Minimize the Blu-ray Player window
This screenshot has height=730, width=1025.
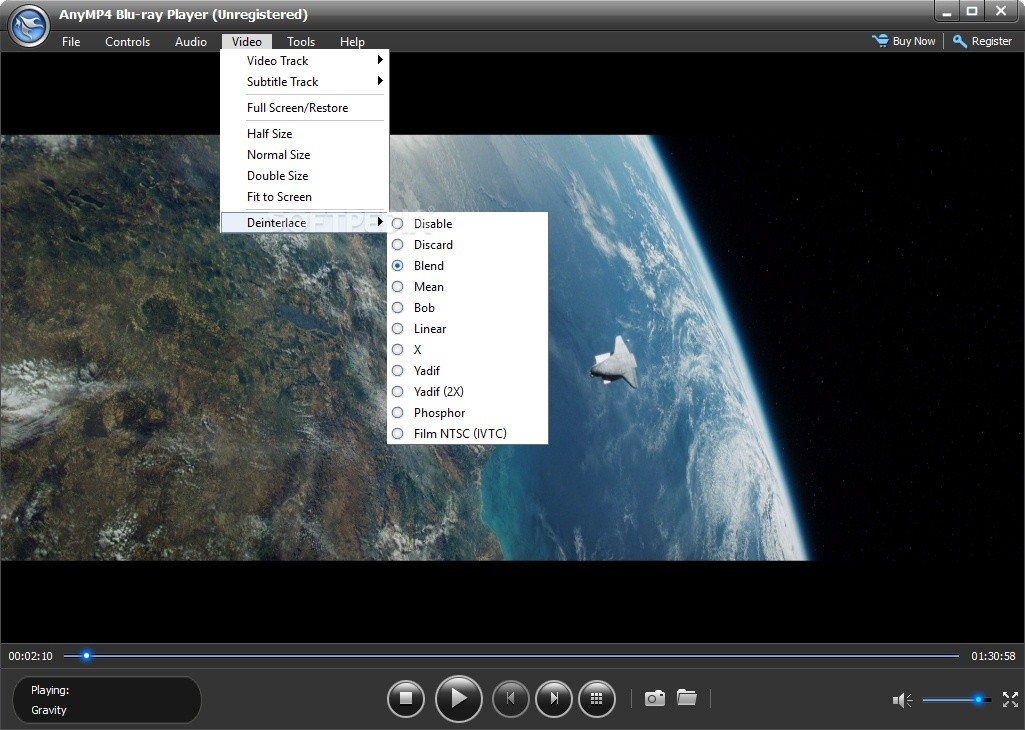pyautogui.click(x=946, y=11)
